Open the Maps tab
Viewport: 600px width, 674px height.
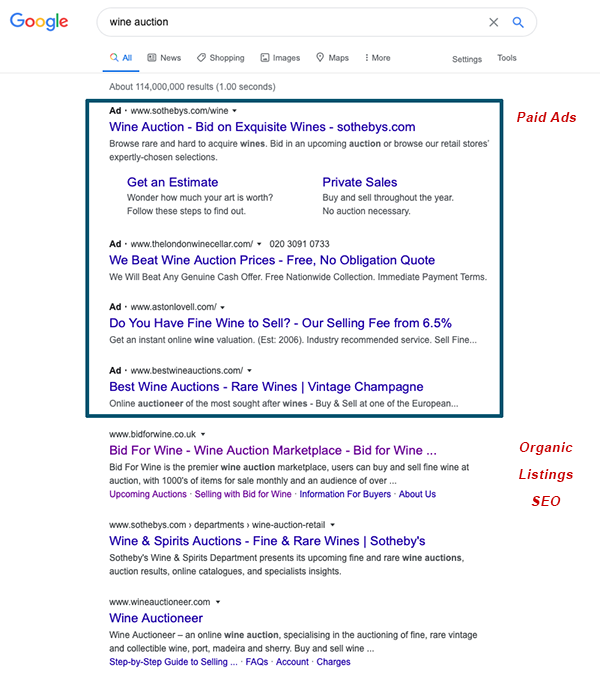tap(332, 58)
